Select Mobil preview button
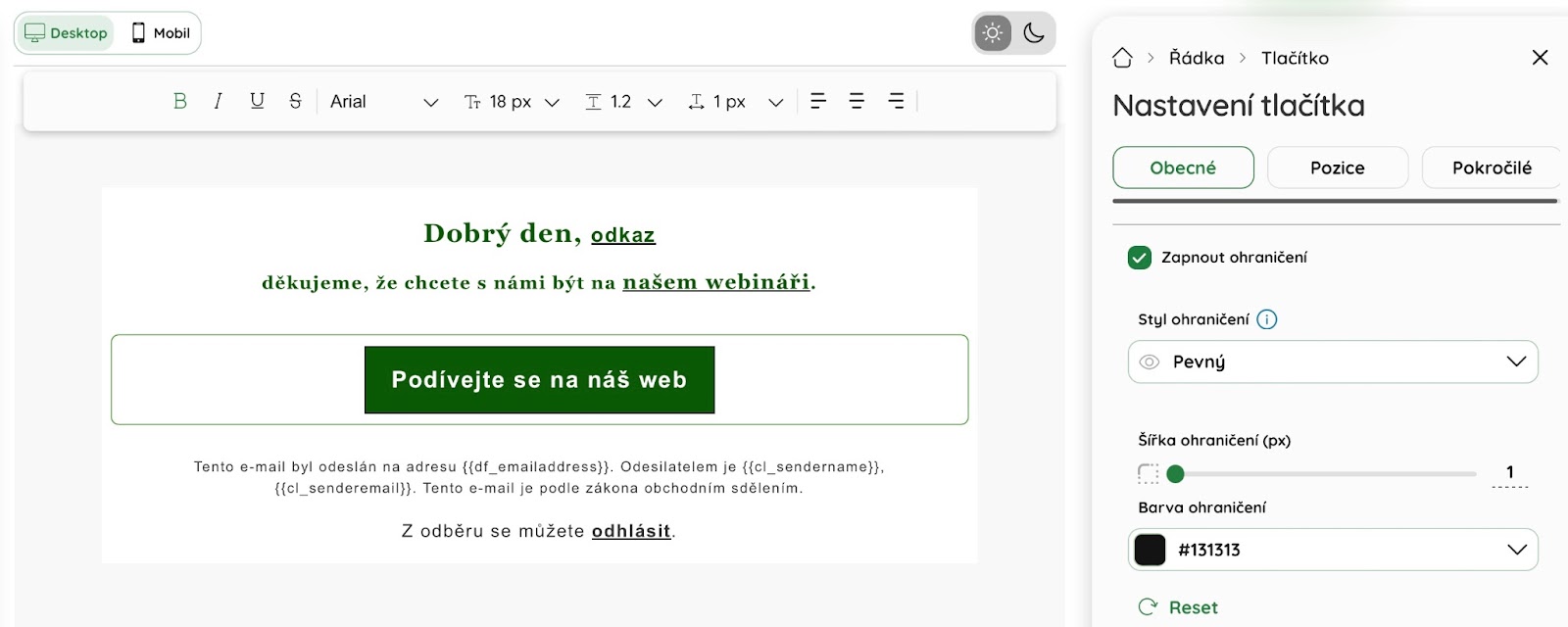 tap(161, 33)
